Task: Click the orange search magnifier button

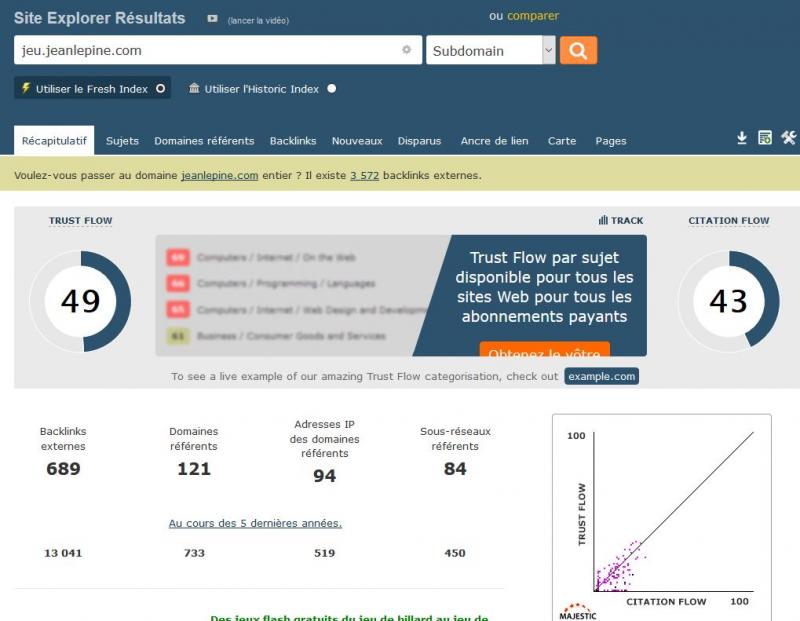Action: (x=578, y=50)
